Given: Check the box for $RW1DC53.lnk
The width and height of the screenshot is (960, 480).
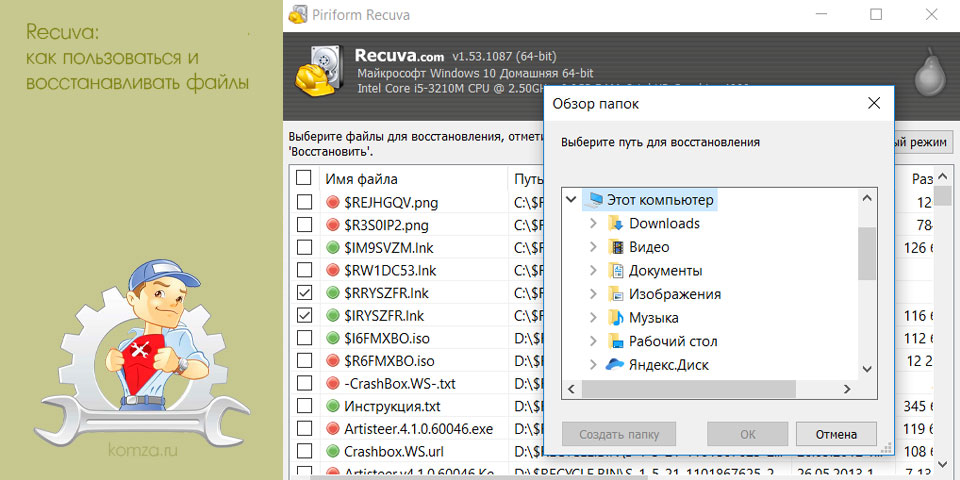Looking at the screenshot, I should pos(304,269).
